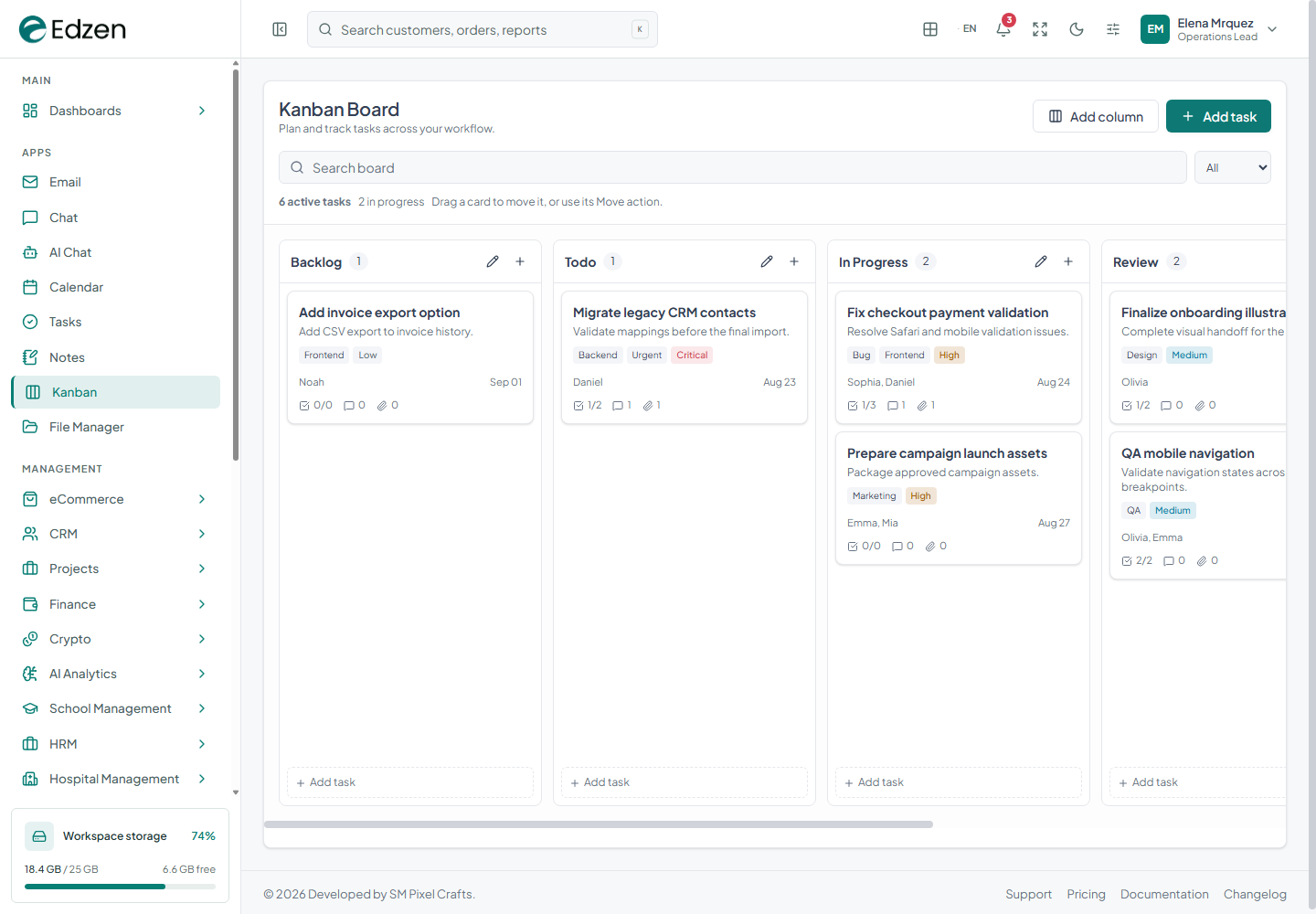Expand the Finance submenu
1316x914 pixels.
[115, 604]
